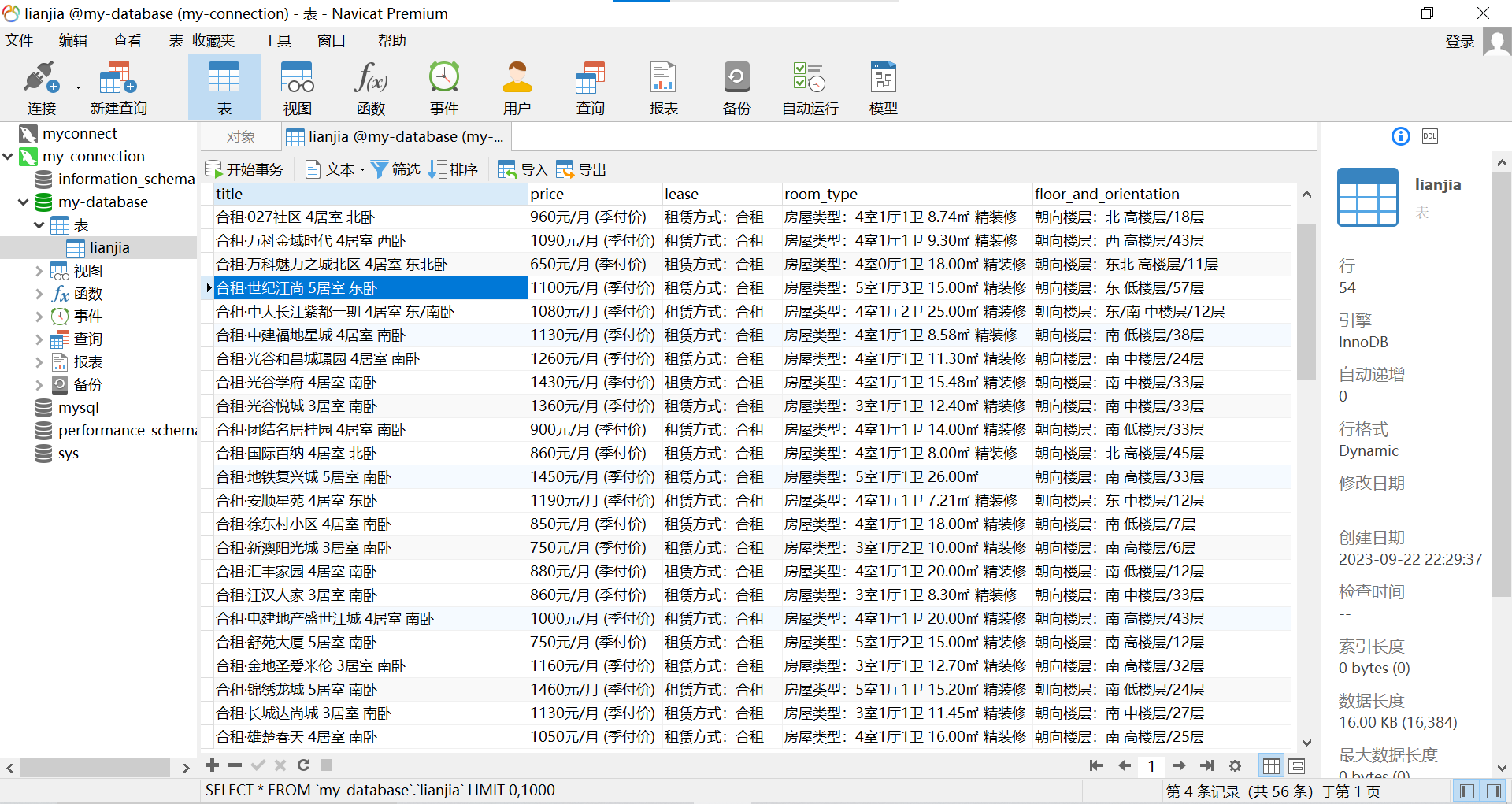Viewport: 1512px width, 804px height.
Task: Click the 排序 sort button
Action: pos(454,169)
